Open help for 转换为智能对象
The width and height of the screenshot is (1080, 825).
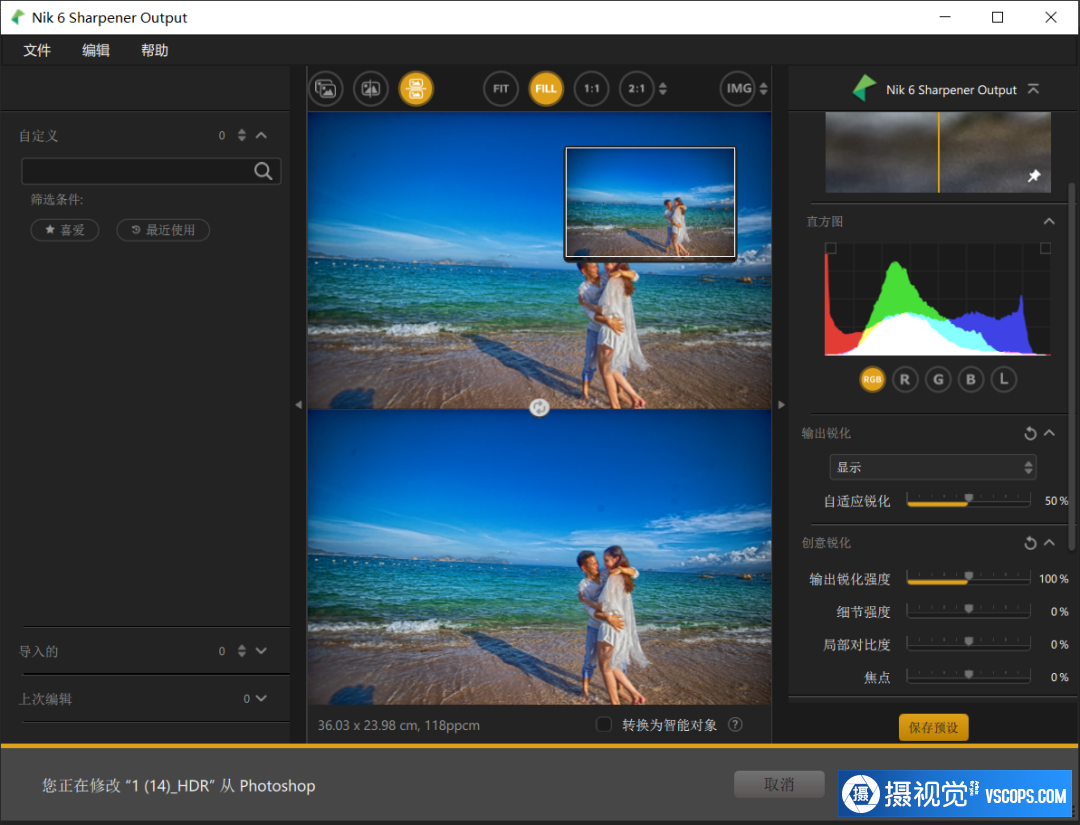[736, 724]
